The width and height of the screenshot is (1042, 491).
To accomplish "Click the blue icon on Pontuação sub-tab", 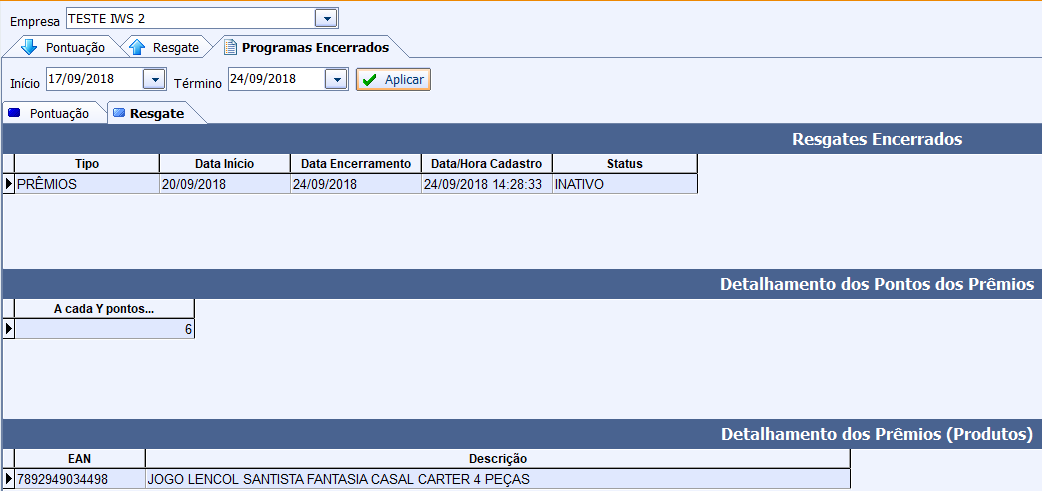I will pyautogui.click(x=14, y=113).
